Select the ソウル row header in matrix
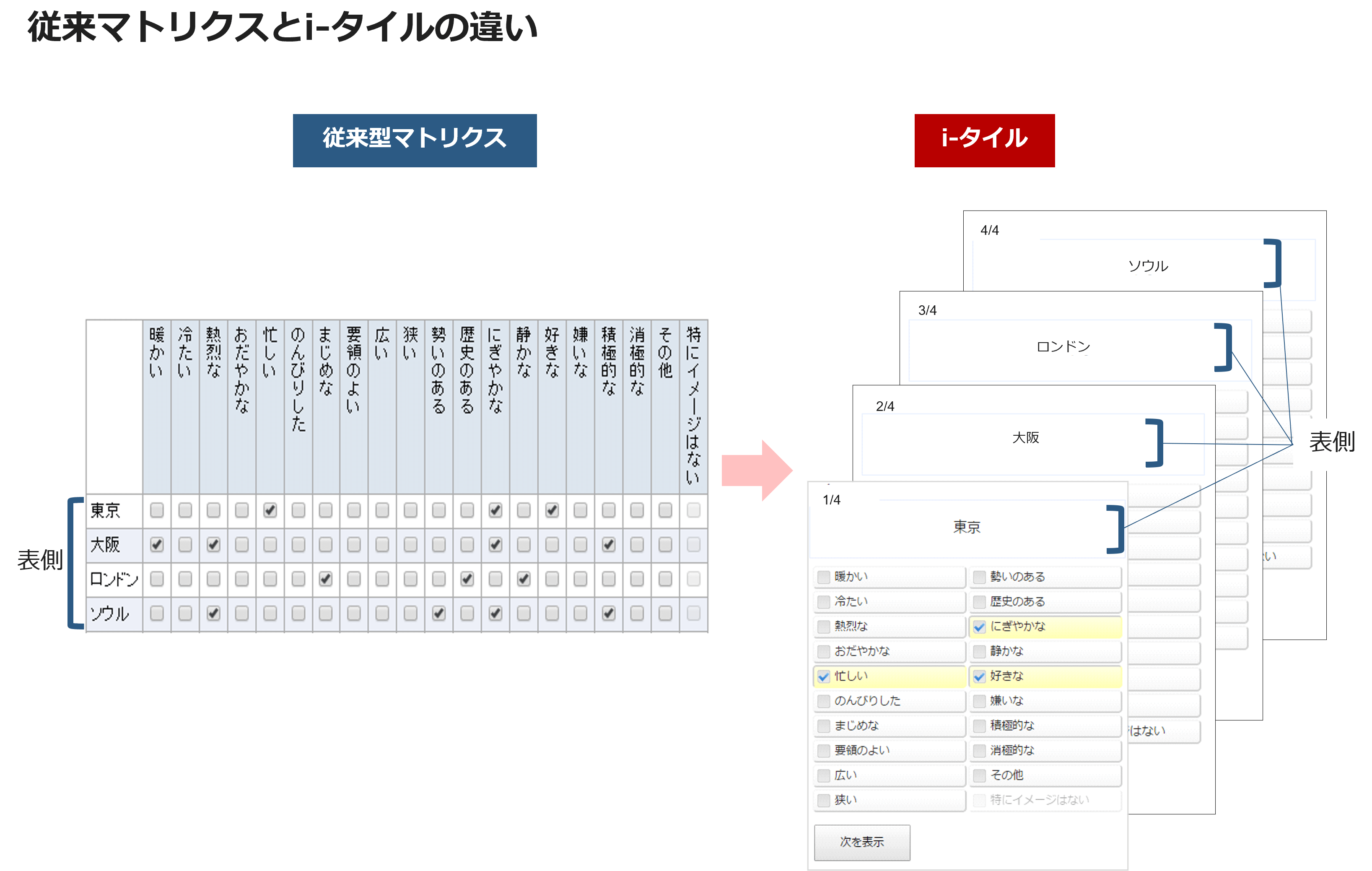Screen dimensions: 1372x871 click(x=114, y=614)
